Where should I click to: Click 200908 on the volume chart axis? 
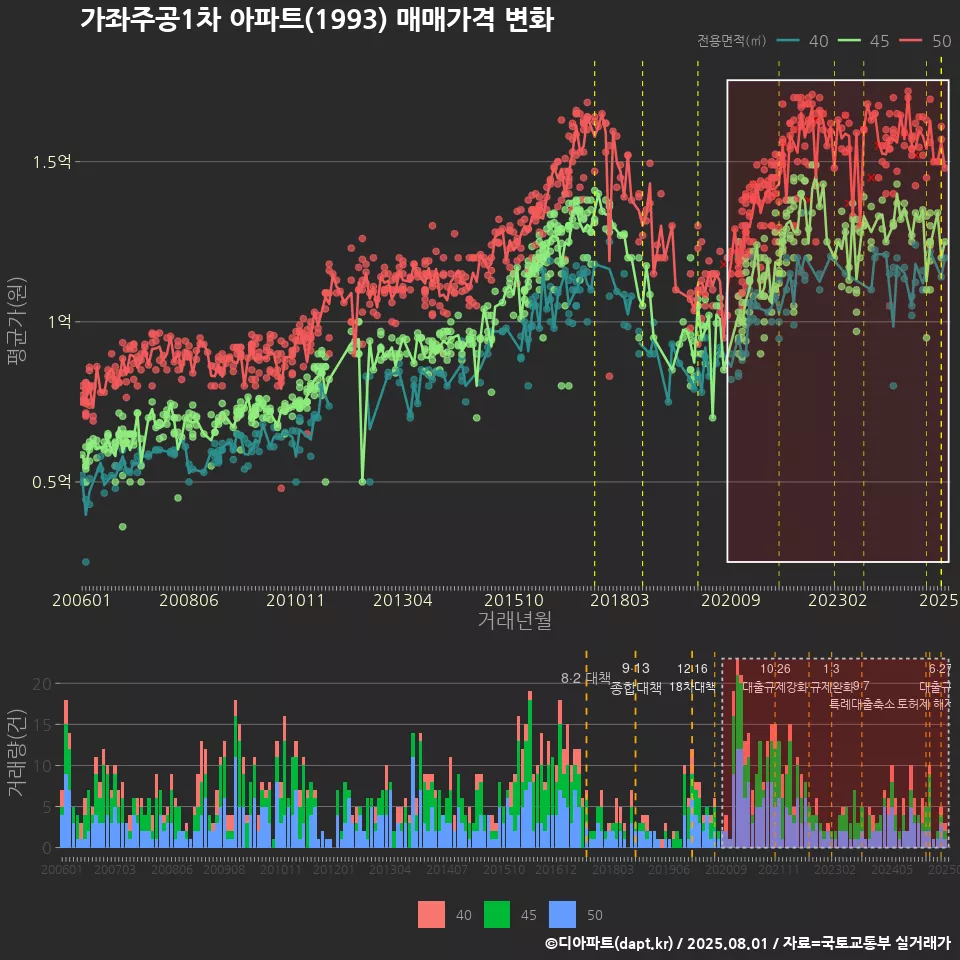coord(224,869)
